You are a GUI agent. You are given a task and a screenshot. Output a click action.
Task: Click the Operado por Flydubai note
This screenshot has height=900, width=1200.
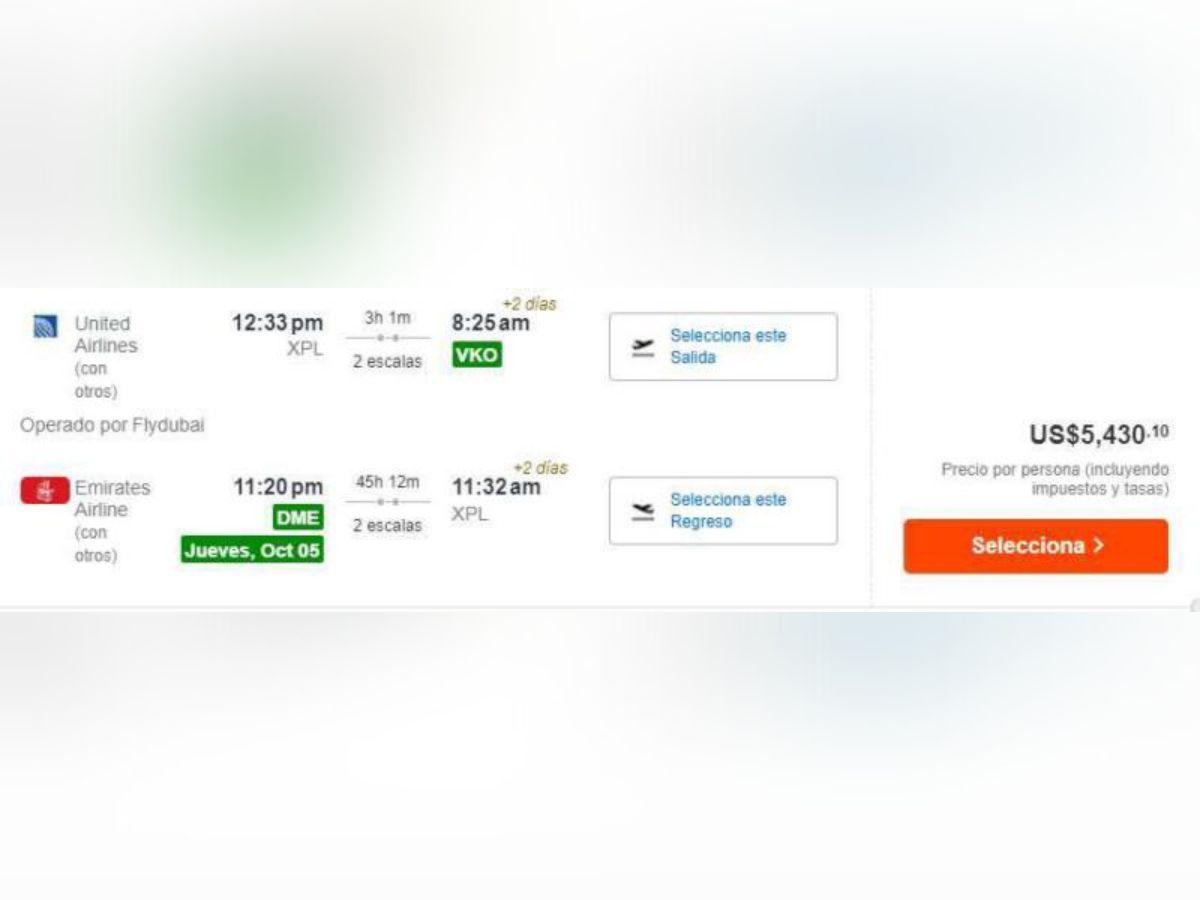(x=112, y=425)
